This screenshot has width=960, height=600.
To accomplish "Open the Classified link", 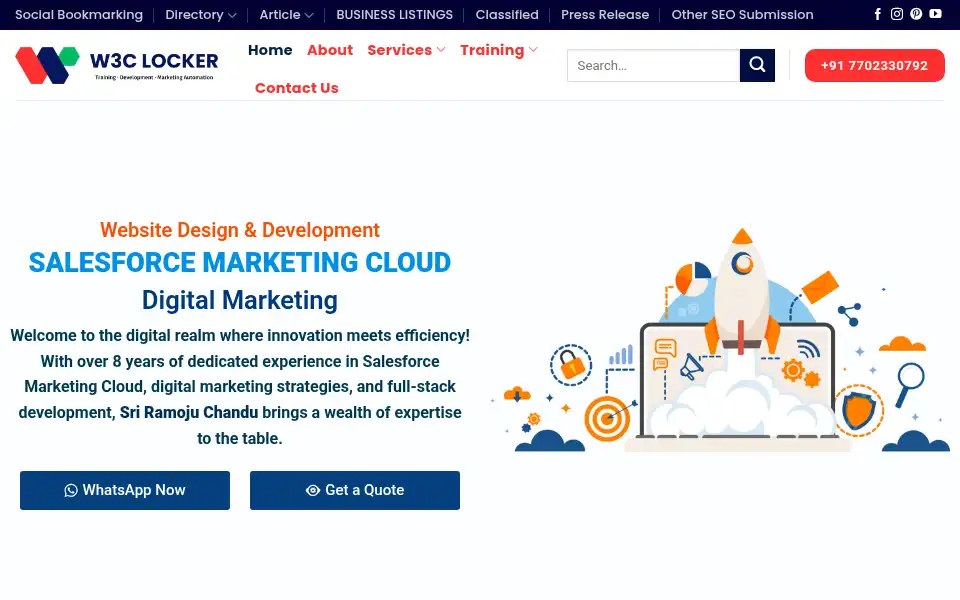I will point(507,15).
